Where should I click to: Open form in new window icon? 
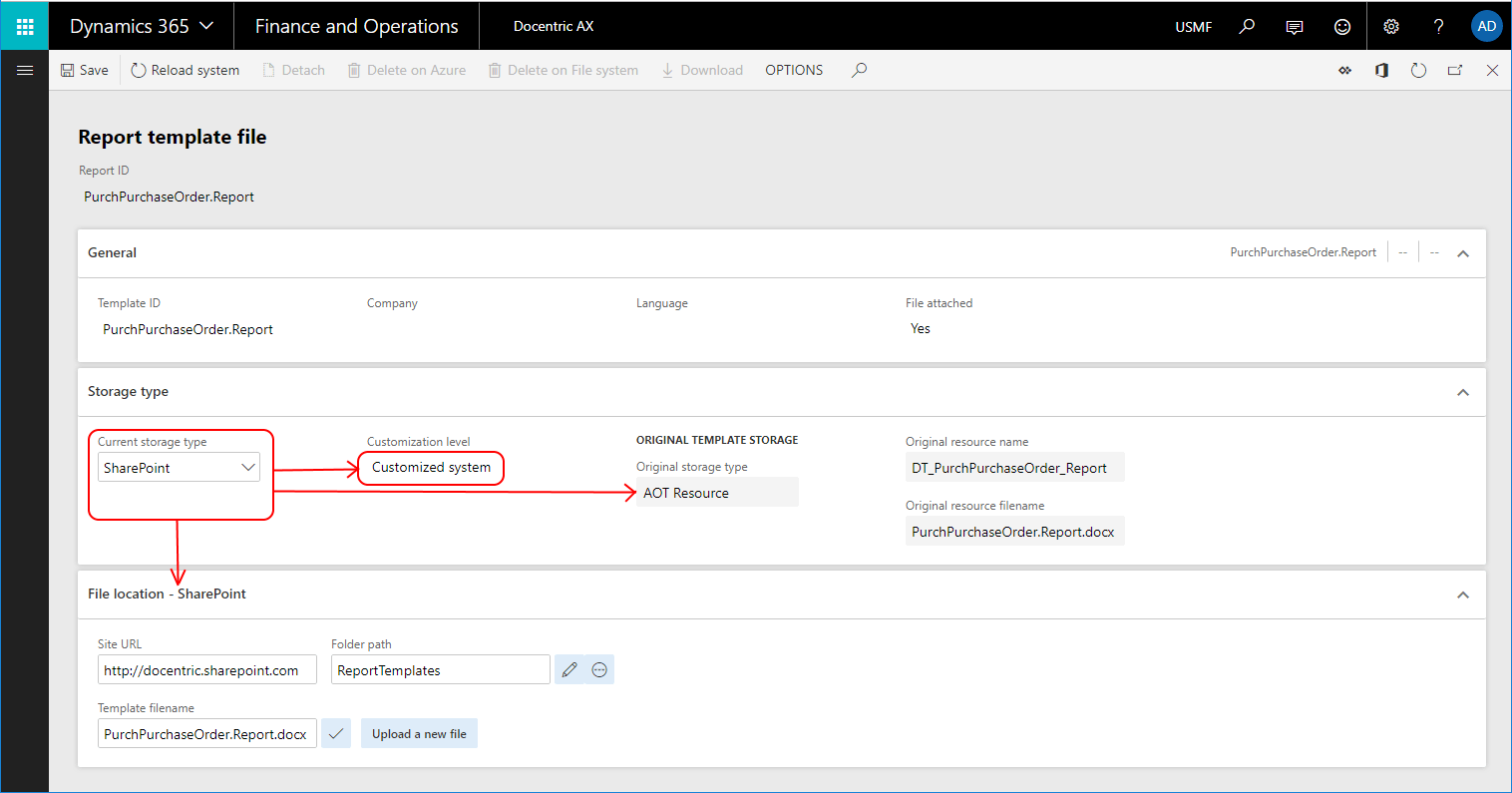click(x=1455, y=71)
